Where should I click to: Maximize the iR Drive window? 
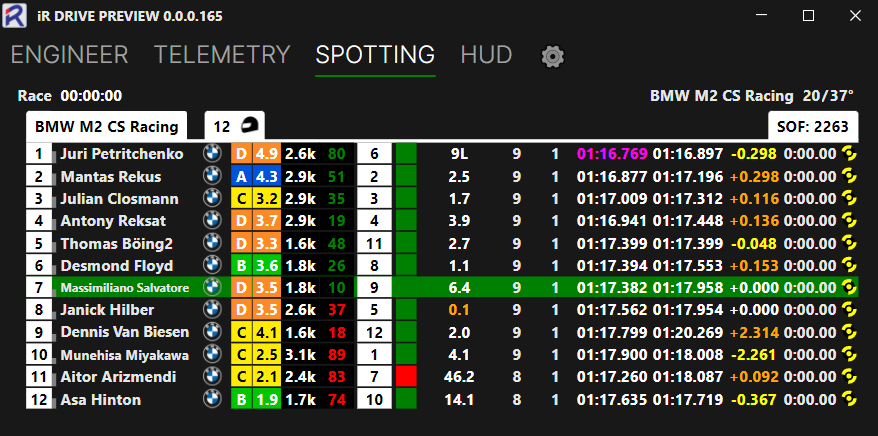[809, 16]
